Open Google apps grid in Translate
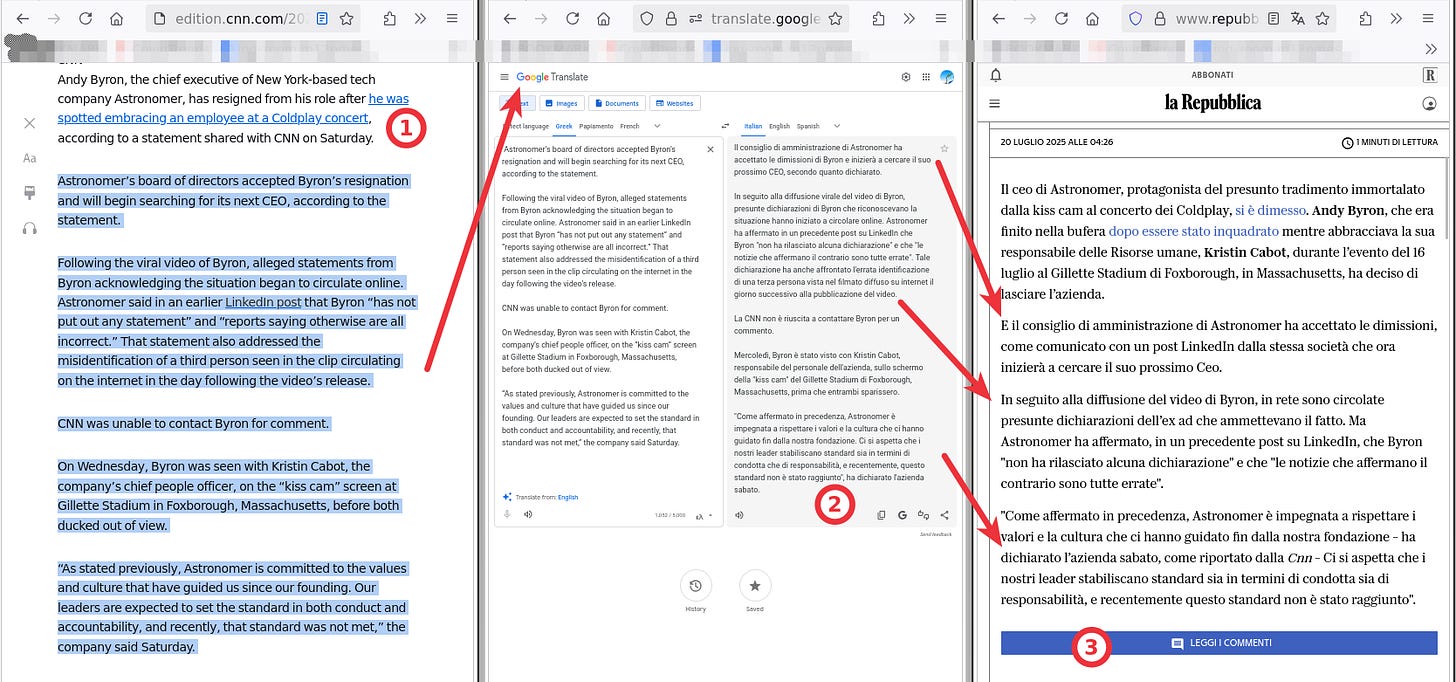Image resolution: width=1456 pixels, height=682 pixels. [x=926, y=77]
